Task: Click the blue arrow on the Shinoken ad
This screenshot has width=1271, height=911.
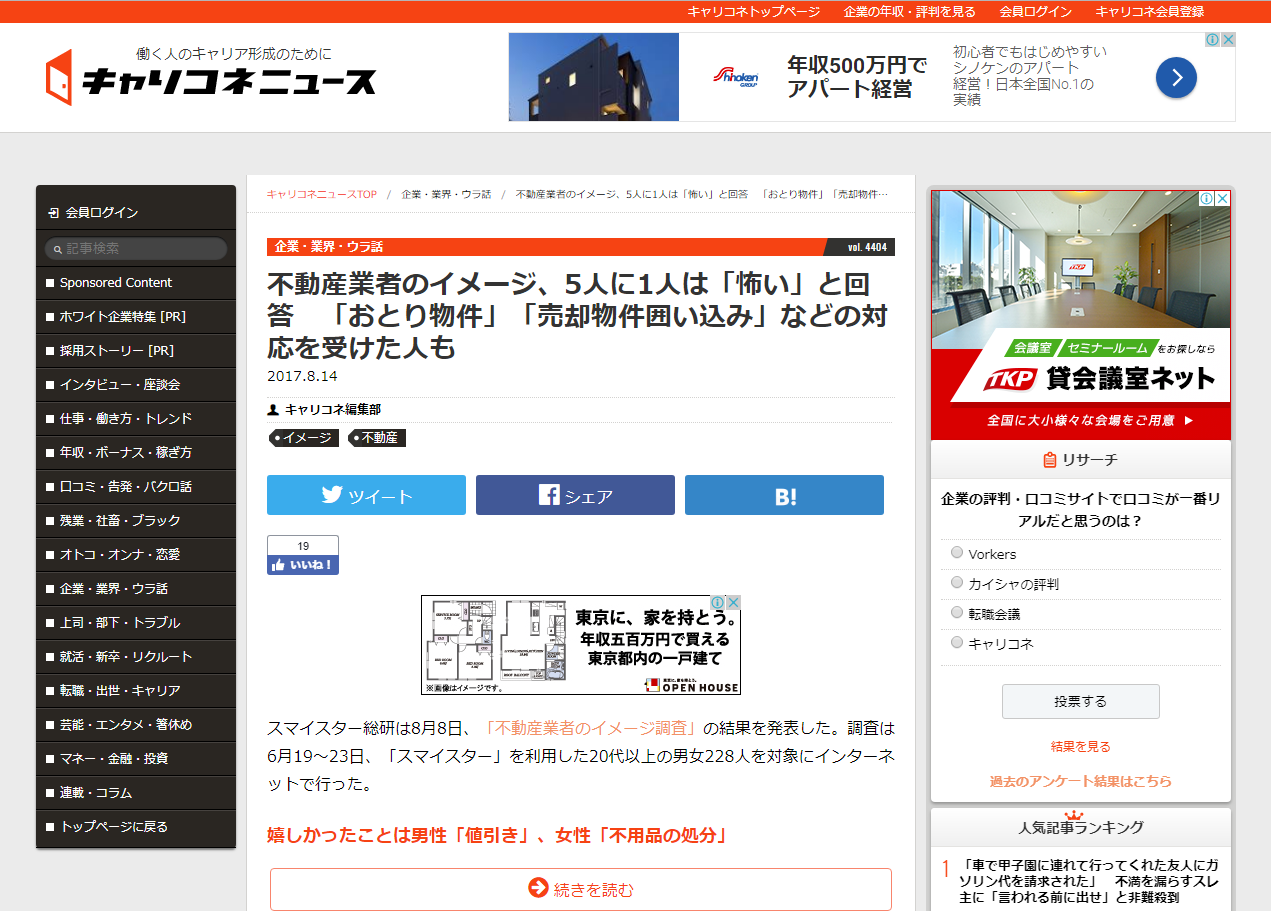Action: 1176,77
